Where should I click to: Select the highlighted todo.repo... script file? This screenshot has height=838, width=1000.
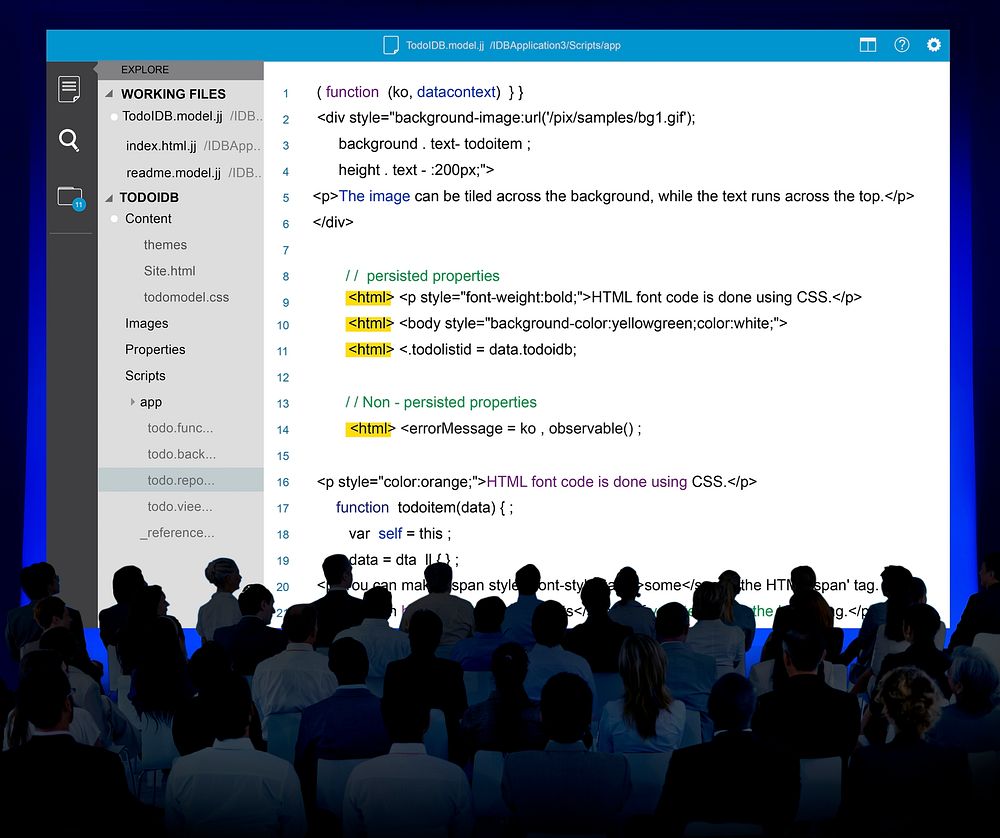point(180,480)
